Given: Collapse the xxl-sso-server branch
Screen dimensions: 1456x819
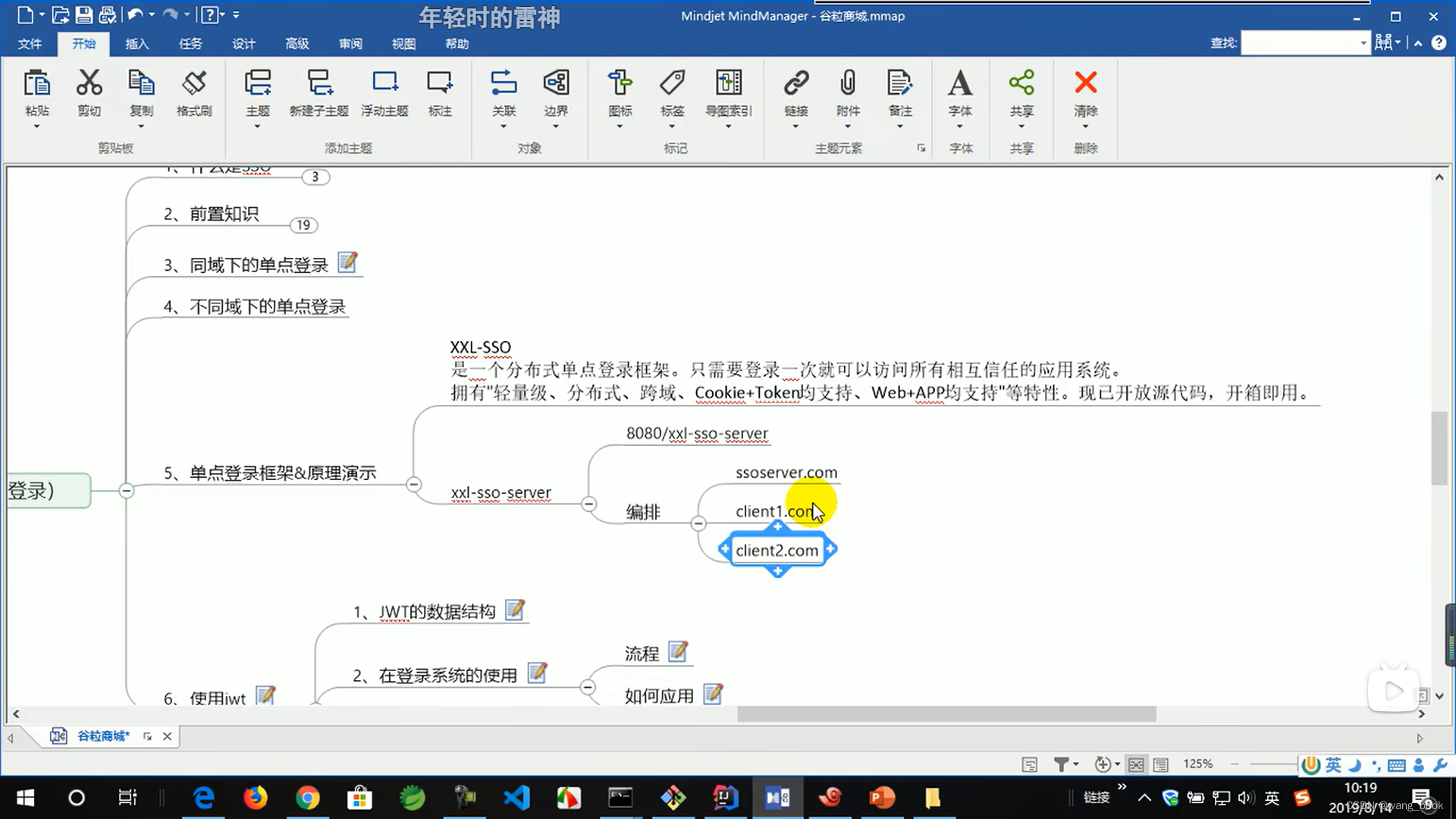Looking at the screenshot, I should 589,504.
